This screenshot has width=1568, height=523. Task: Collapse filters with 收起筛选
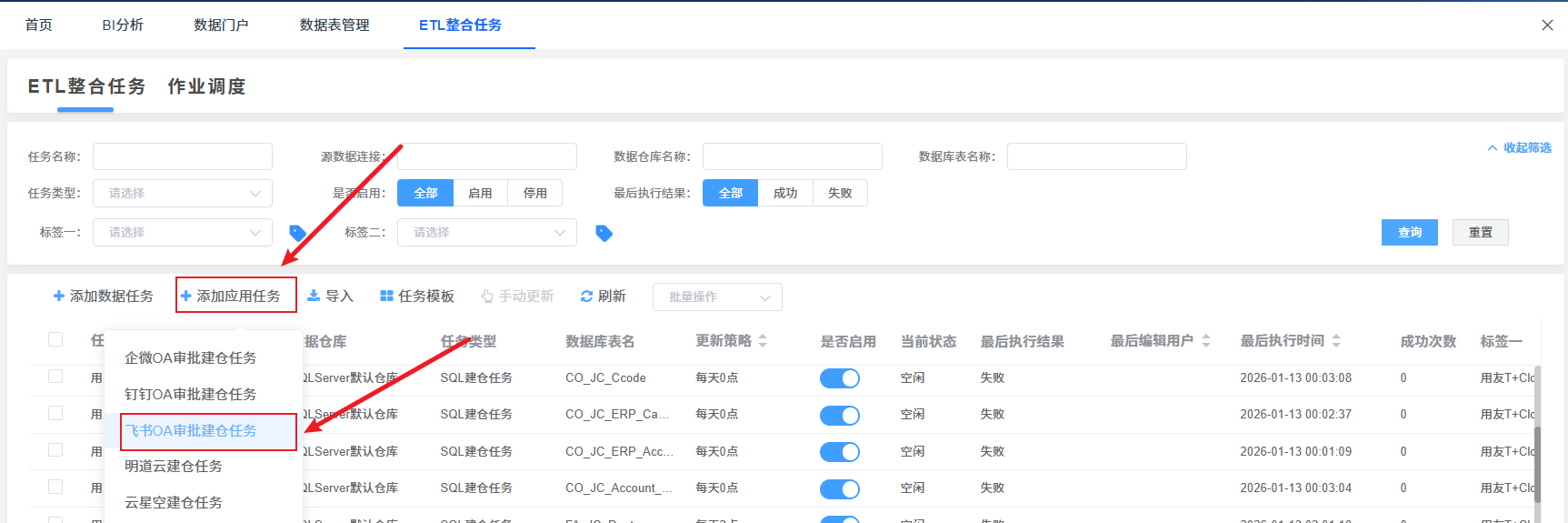click(x=1519, y=147)
